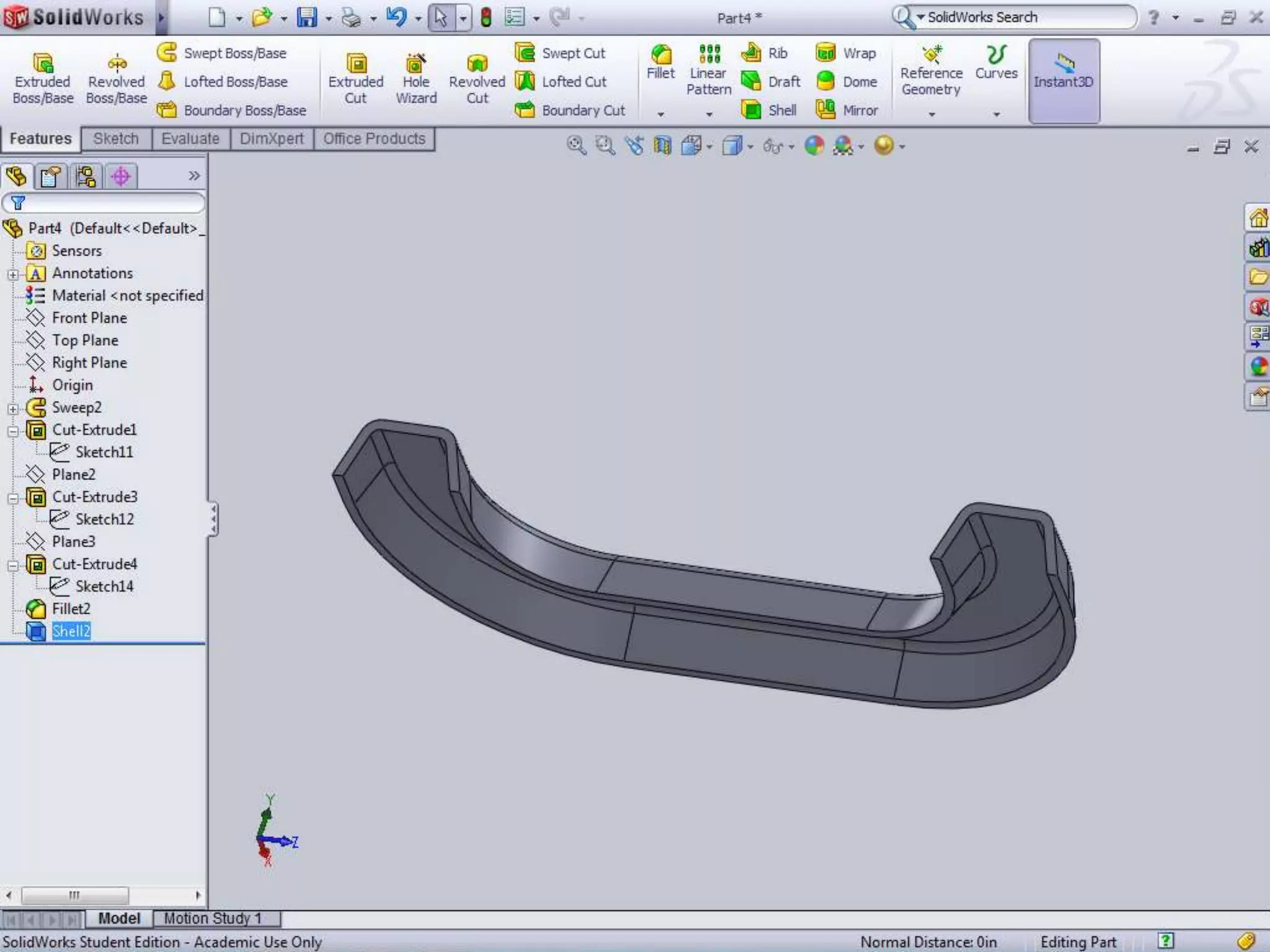
Task: Click the Zoom to Fit icon
Action: click(x=576, y=146)
